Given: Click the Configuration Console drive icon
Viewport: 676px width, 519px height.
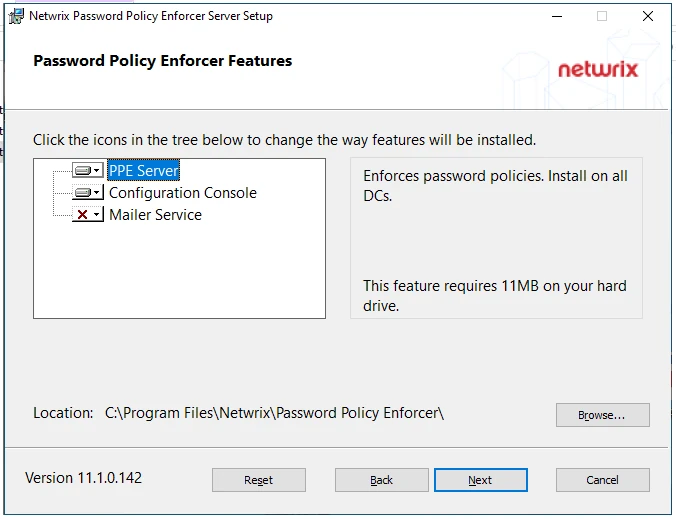Looking at the screenshot, I should coord(82,193).
